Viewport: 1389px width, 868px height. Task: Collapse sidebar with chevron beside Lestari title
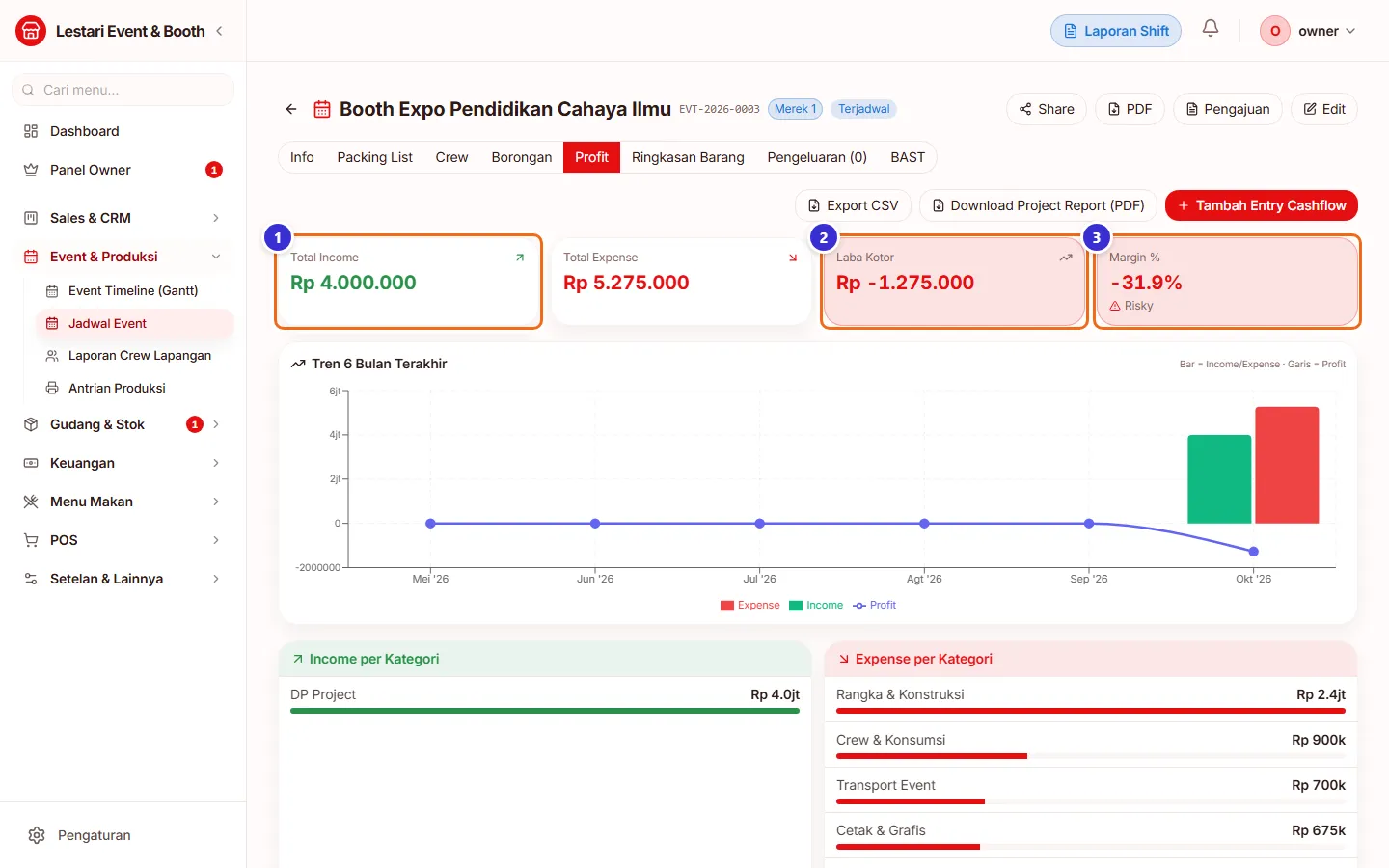click(219, 31)
